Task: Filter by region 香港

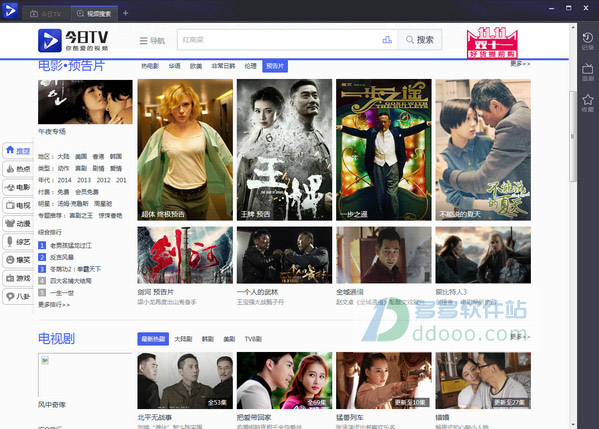Action: [98, 157]
